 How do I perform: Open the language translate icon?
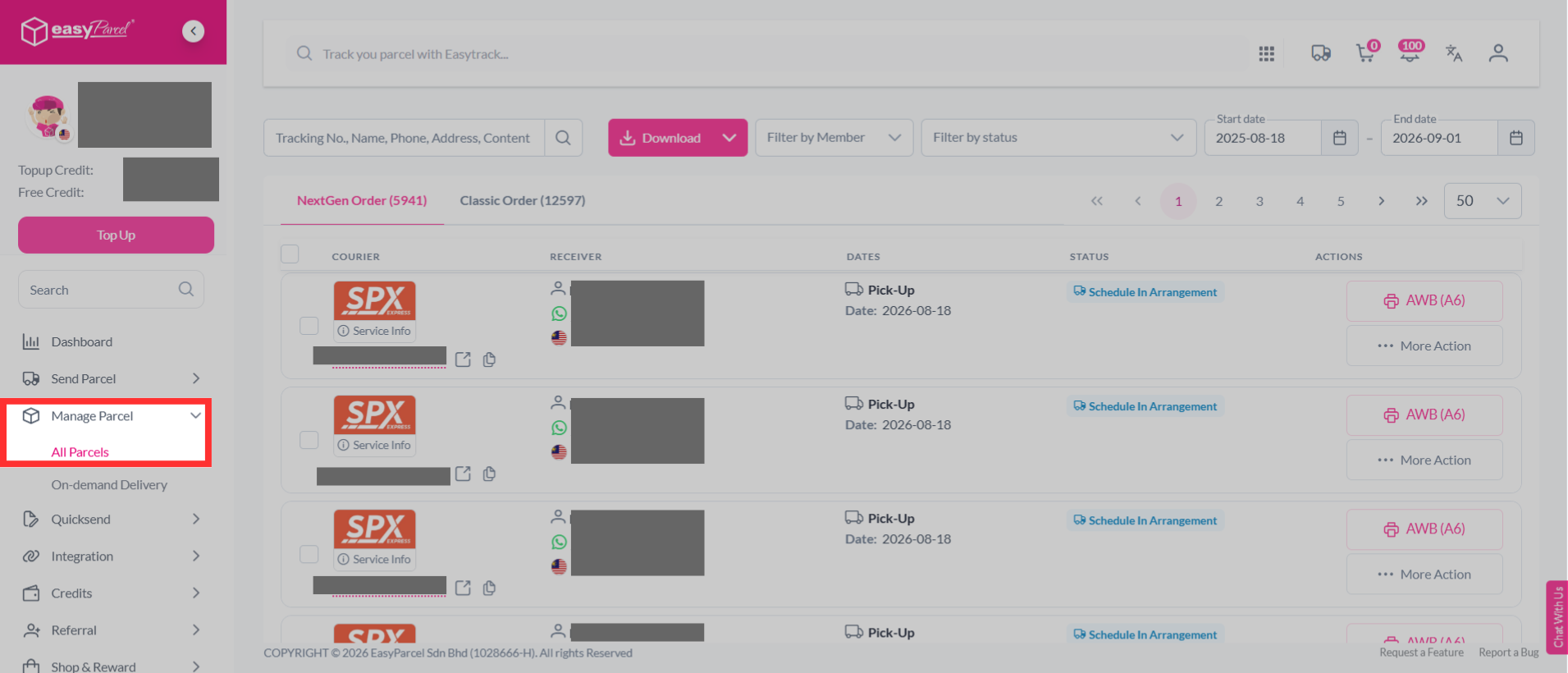[1454, 53]
